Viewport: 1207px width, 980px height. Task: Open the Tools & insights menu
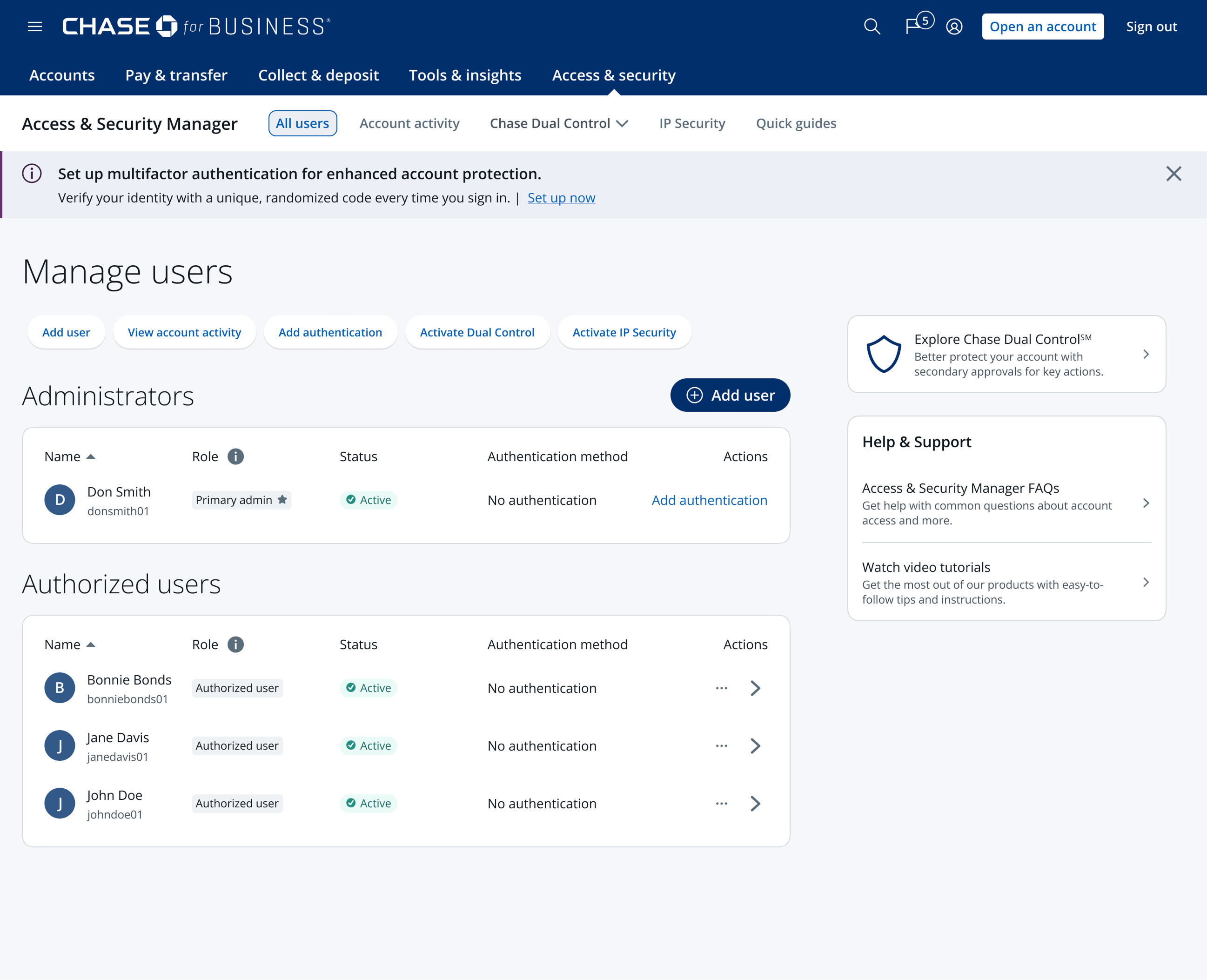coord(465,74)
